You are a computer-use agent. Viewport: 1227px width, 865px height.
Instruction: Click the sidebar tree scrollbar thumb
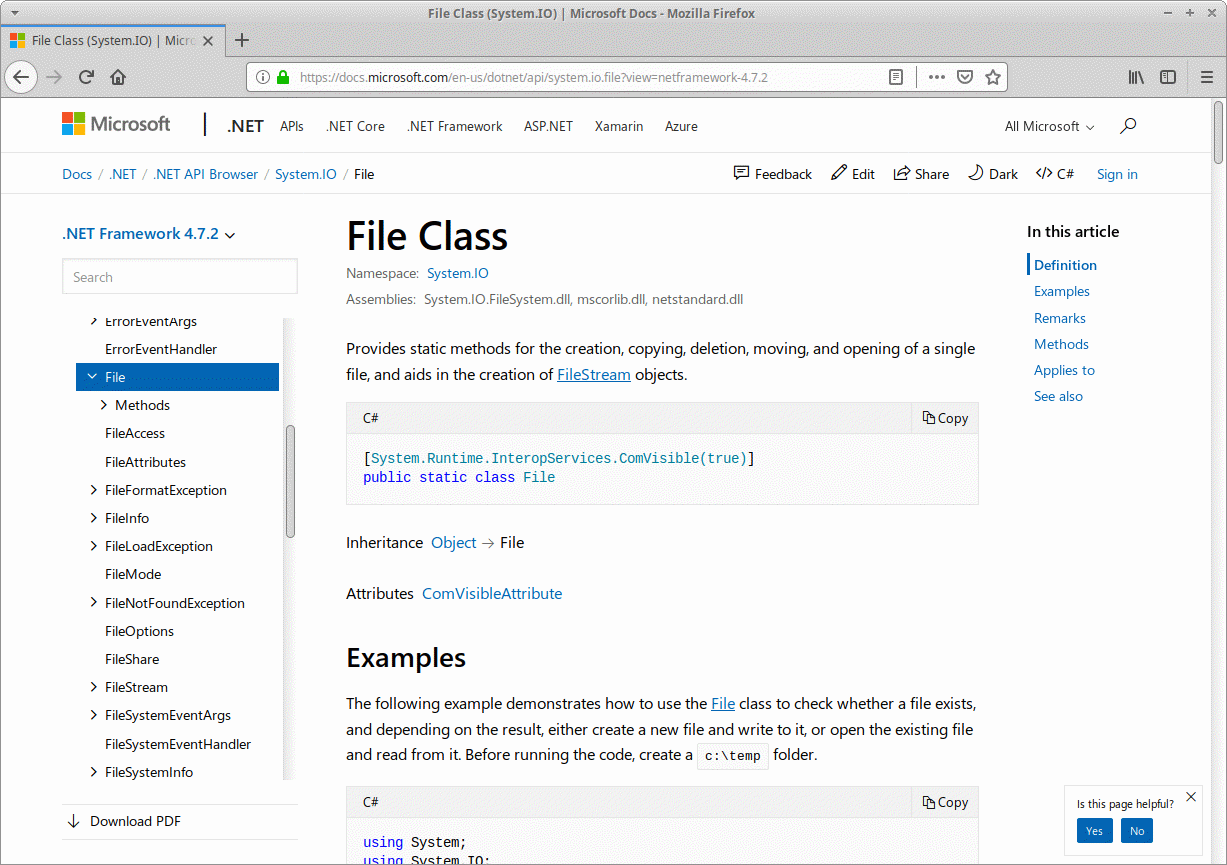[x=290, y=482]
